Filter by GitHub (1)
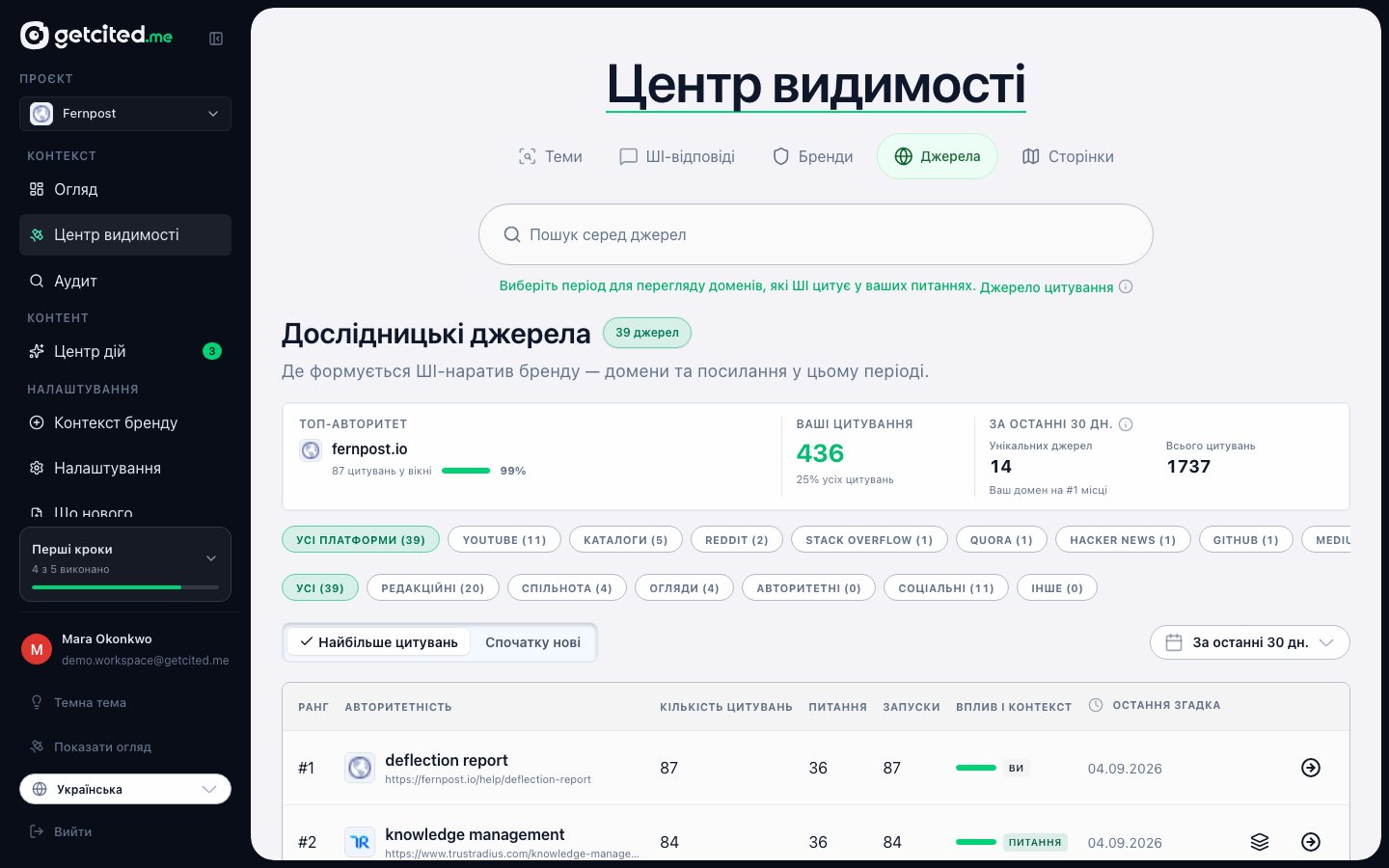Screen dimensions: 1389x868 (1246, 540)
